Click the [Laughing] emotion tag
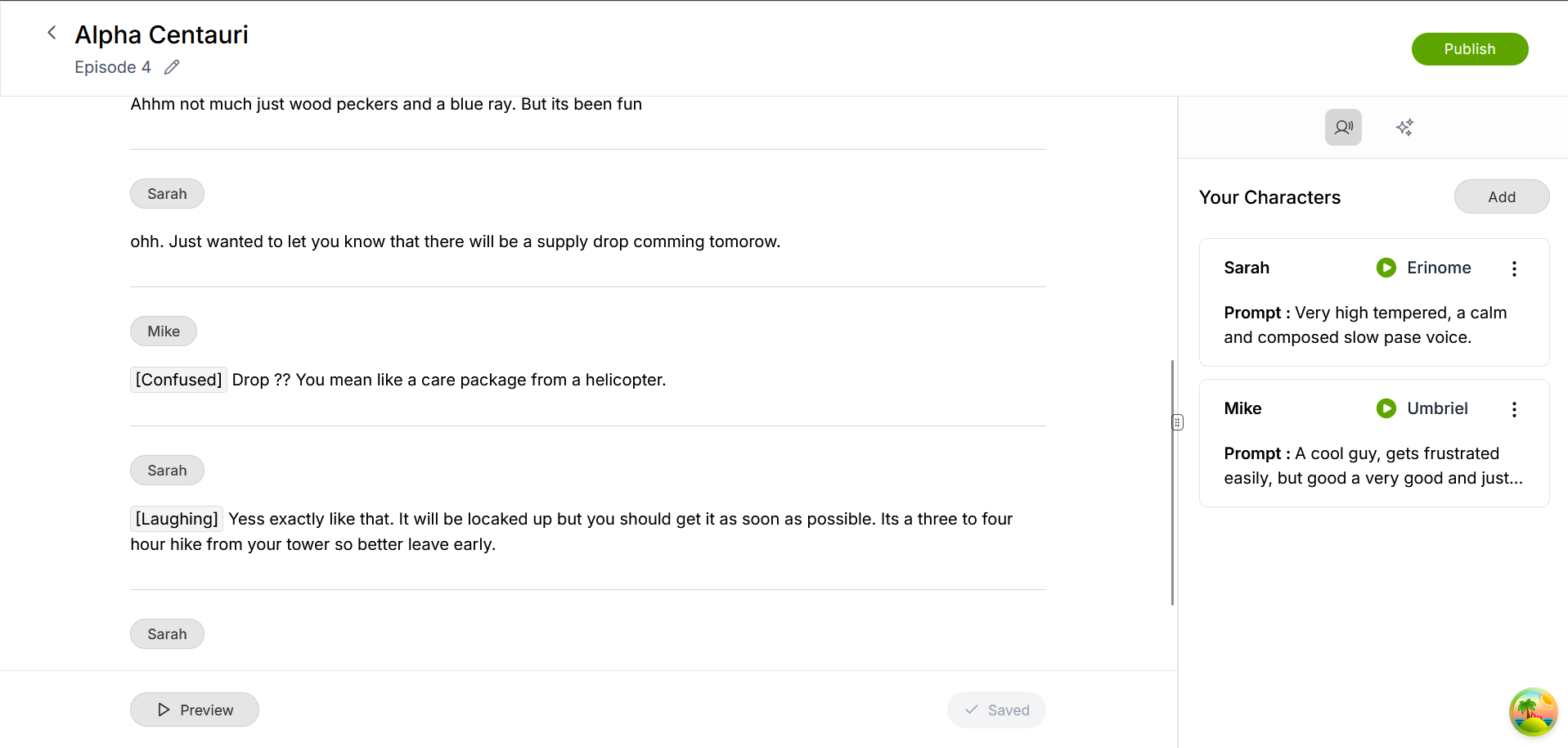This screenshot has width=1568, height=748. click(x=177, y=519)
